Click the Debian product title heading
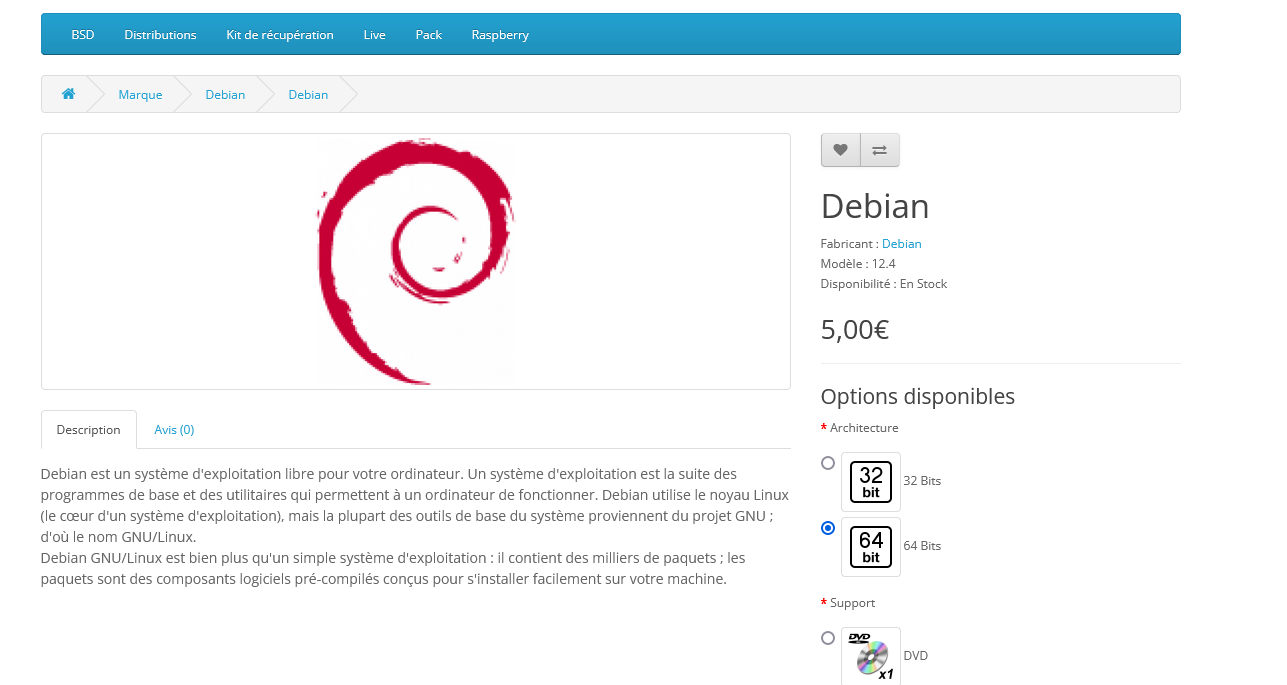Viewport: 1287px width, 685px height. tap(875, 206)
